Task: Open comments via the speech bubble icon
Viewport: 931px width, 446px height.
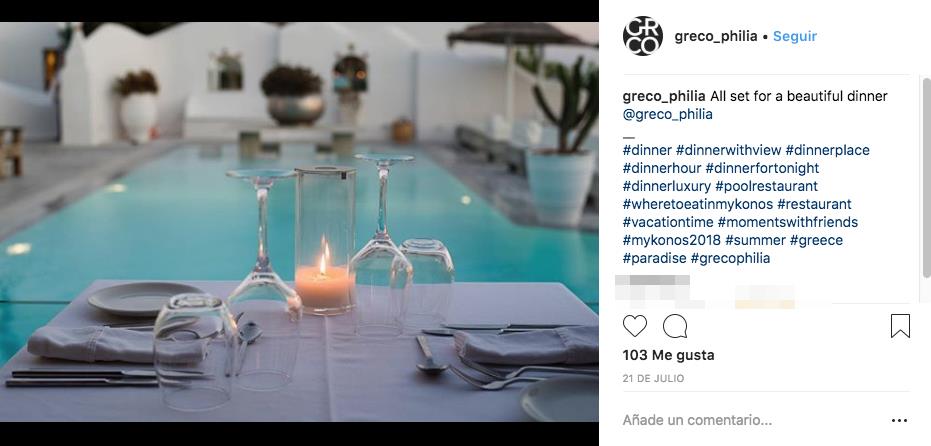Action: (674, 326)
